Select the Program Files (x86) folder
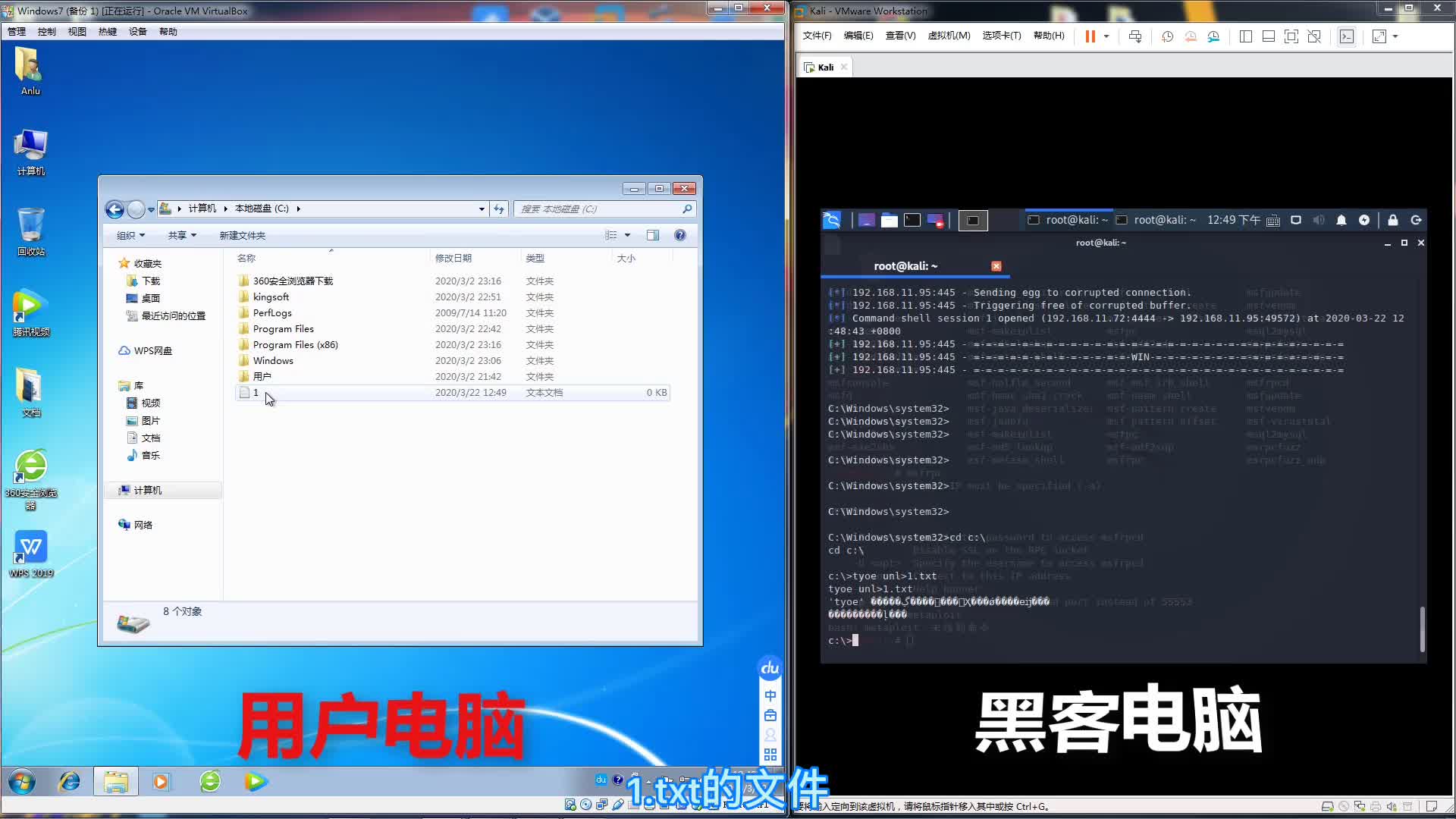1456x819 pixels. click(296, 345)
